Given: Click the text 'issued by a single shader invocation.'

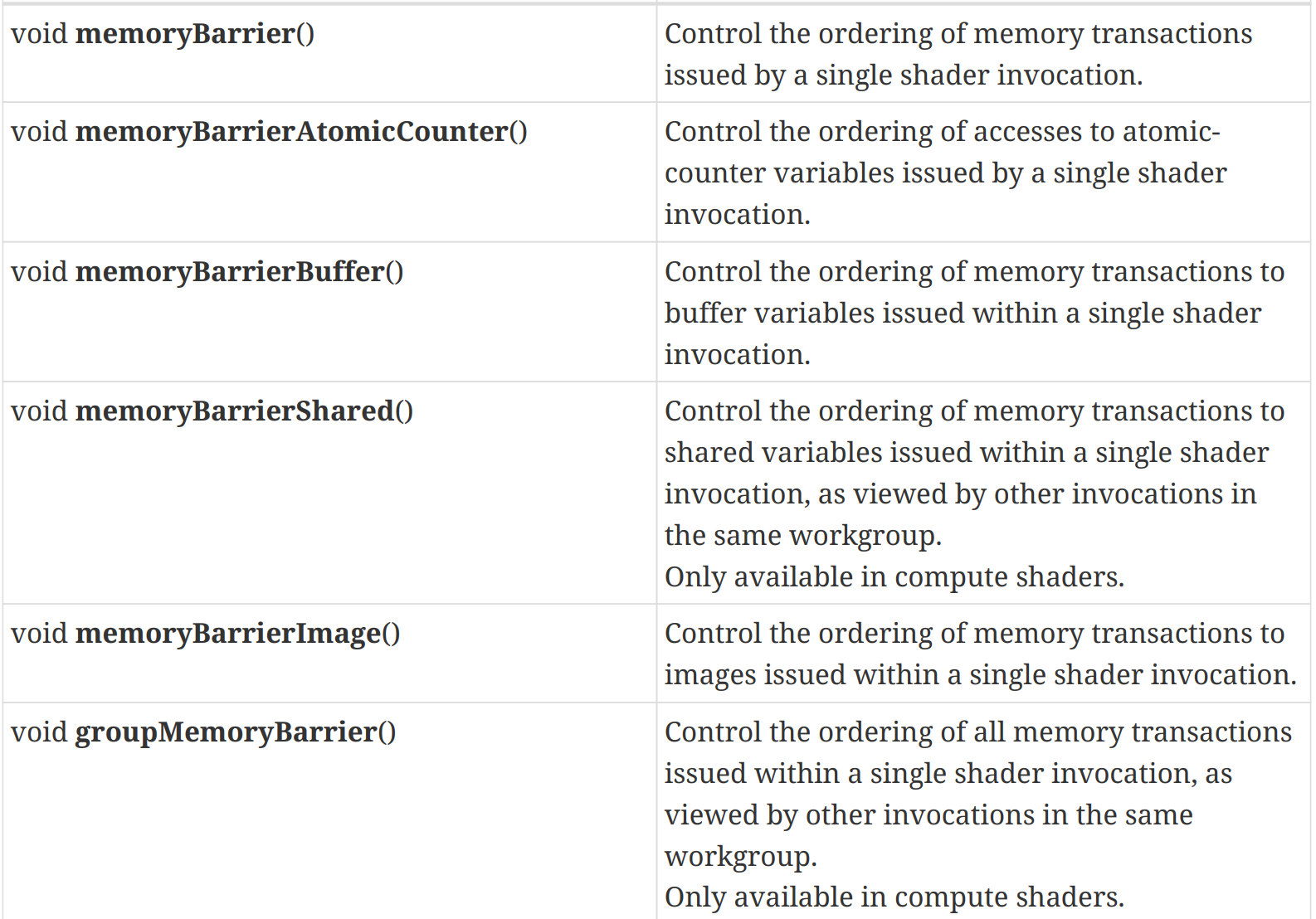Looking at the screenshot, I should point(903,75).
